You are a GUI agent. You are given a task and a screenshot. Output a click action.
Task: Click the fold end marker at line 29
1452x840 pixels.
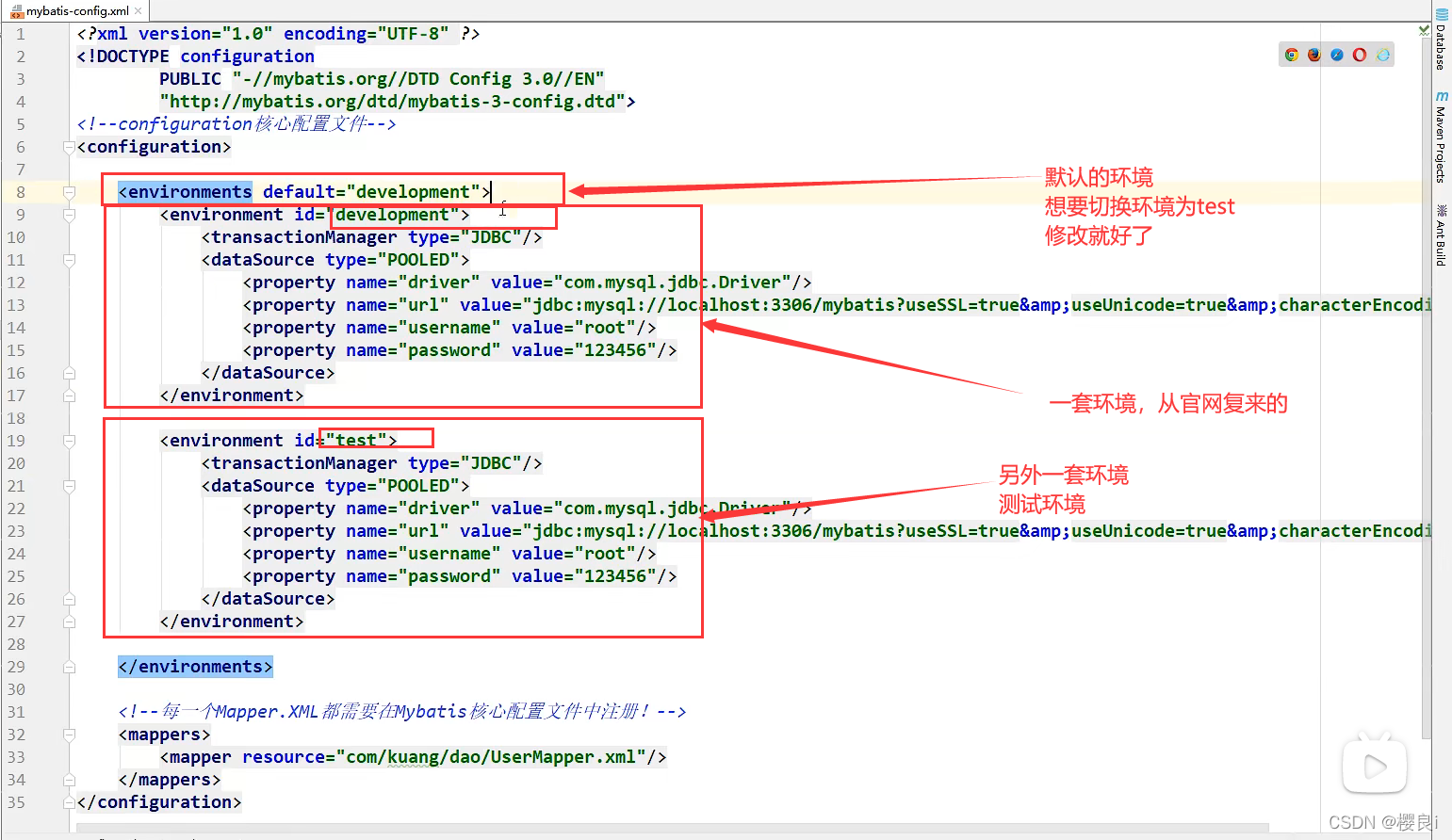coord(69,667)
